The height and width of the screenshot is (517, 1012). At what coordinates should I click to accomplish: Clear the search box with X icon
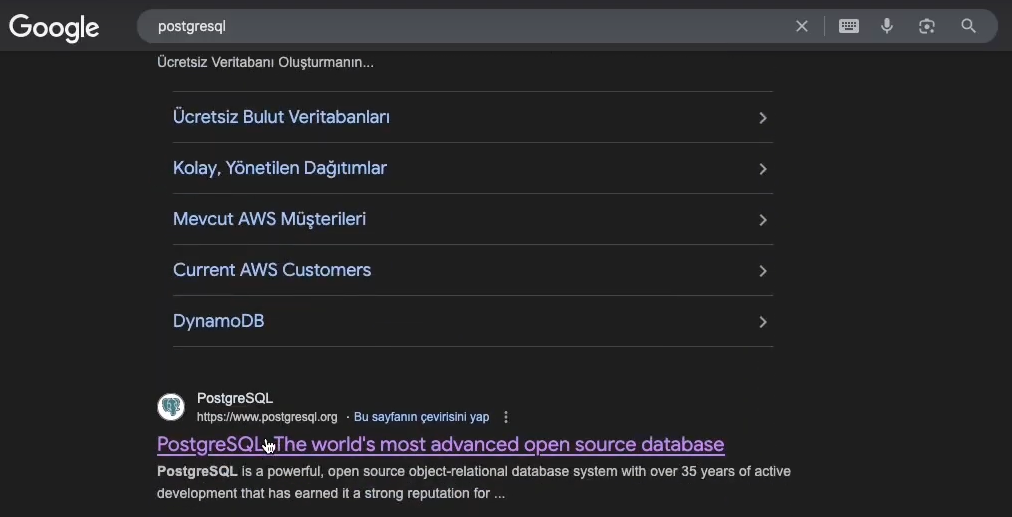[802, 26]
